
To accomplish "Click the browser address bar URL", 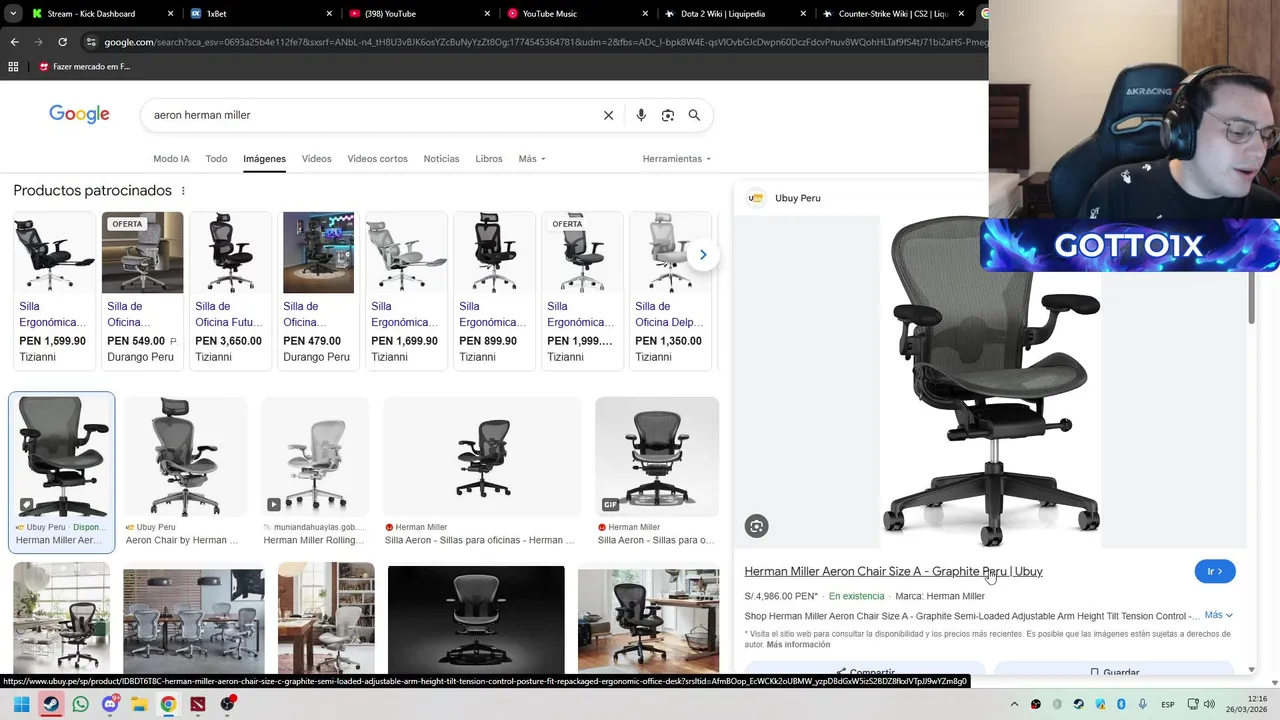I will (x=545, y=42).
